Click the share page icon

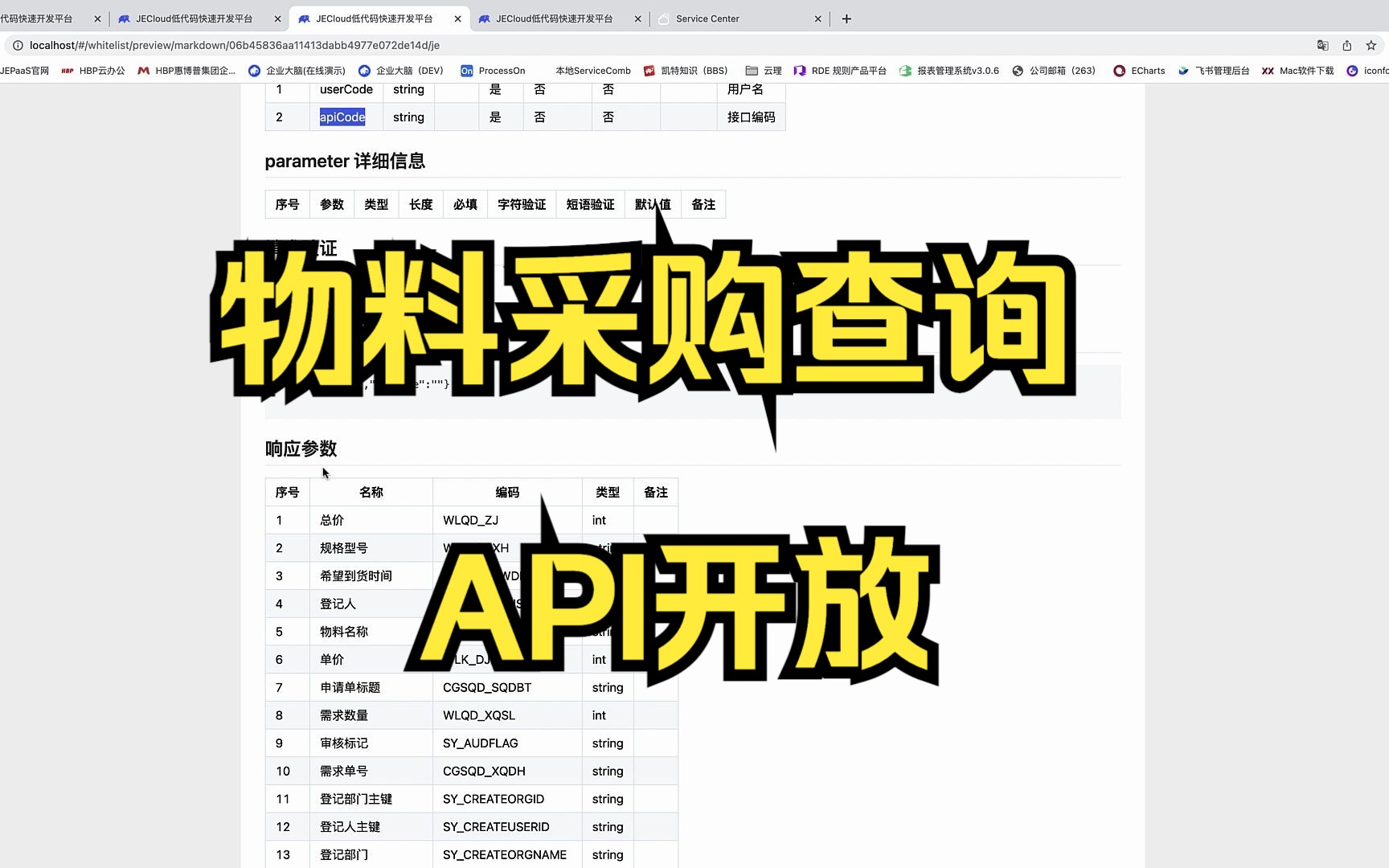1347,45
